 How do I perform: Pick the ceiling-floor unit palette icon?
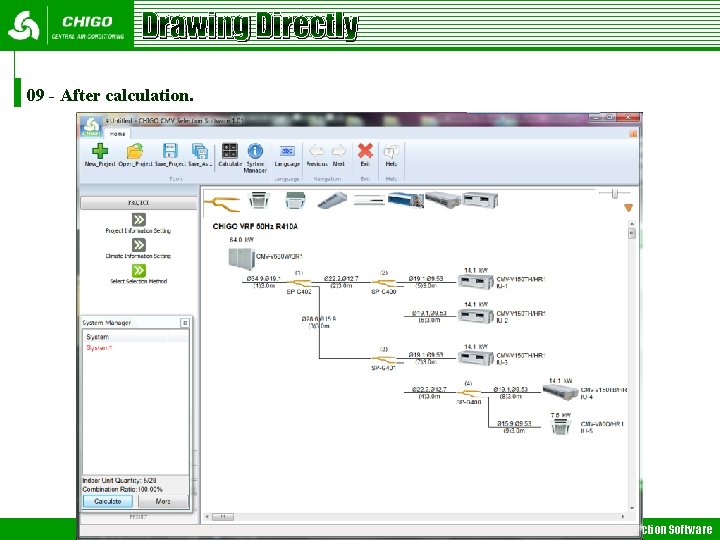pos(332,200)
